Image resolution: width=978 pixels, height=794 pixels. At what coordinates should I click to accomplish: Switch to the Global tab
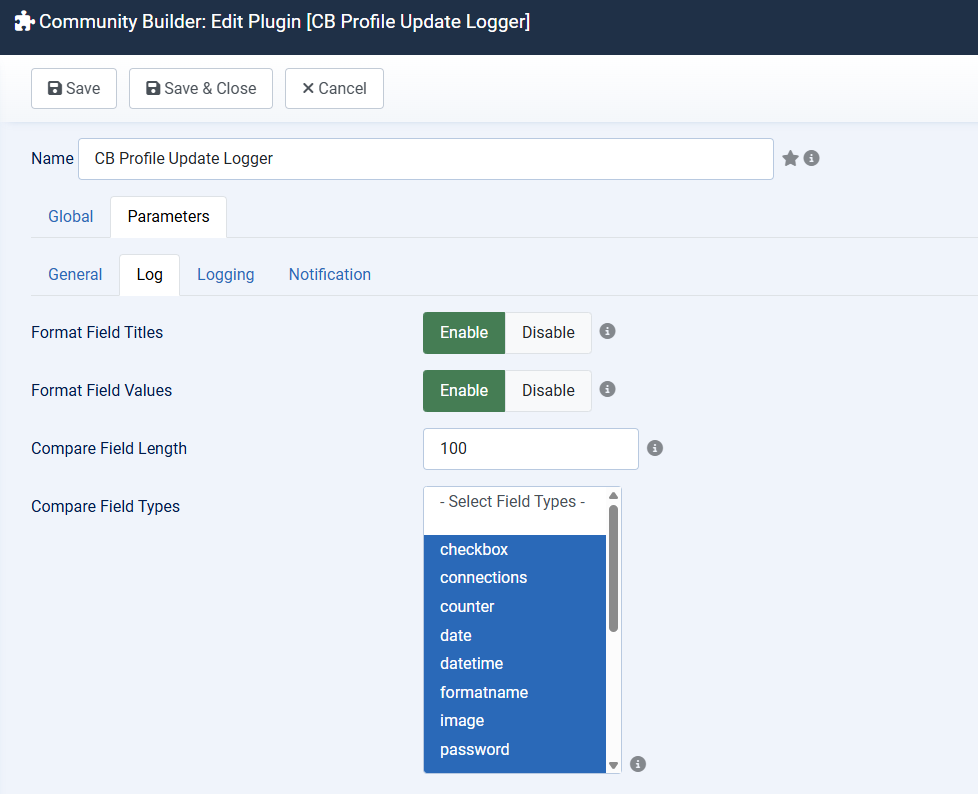pyautogui.click(x=70, y=216)
